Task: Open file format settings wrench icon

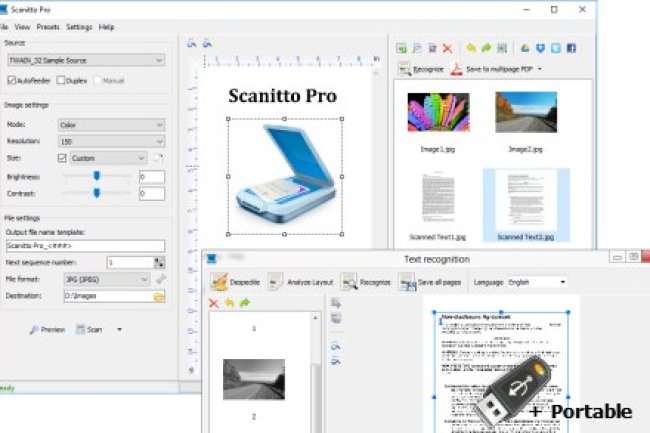Action: click(160, 279)
